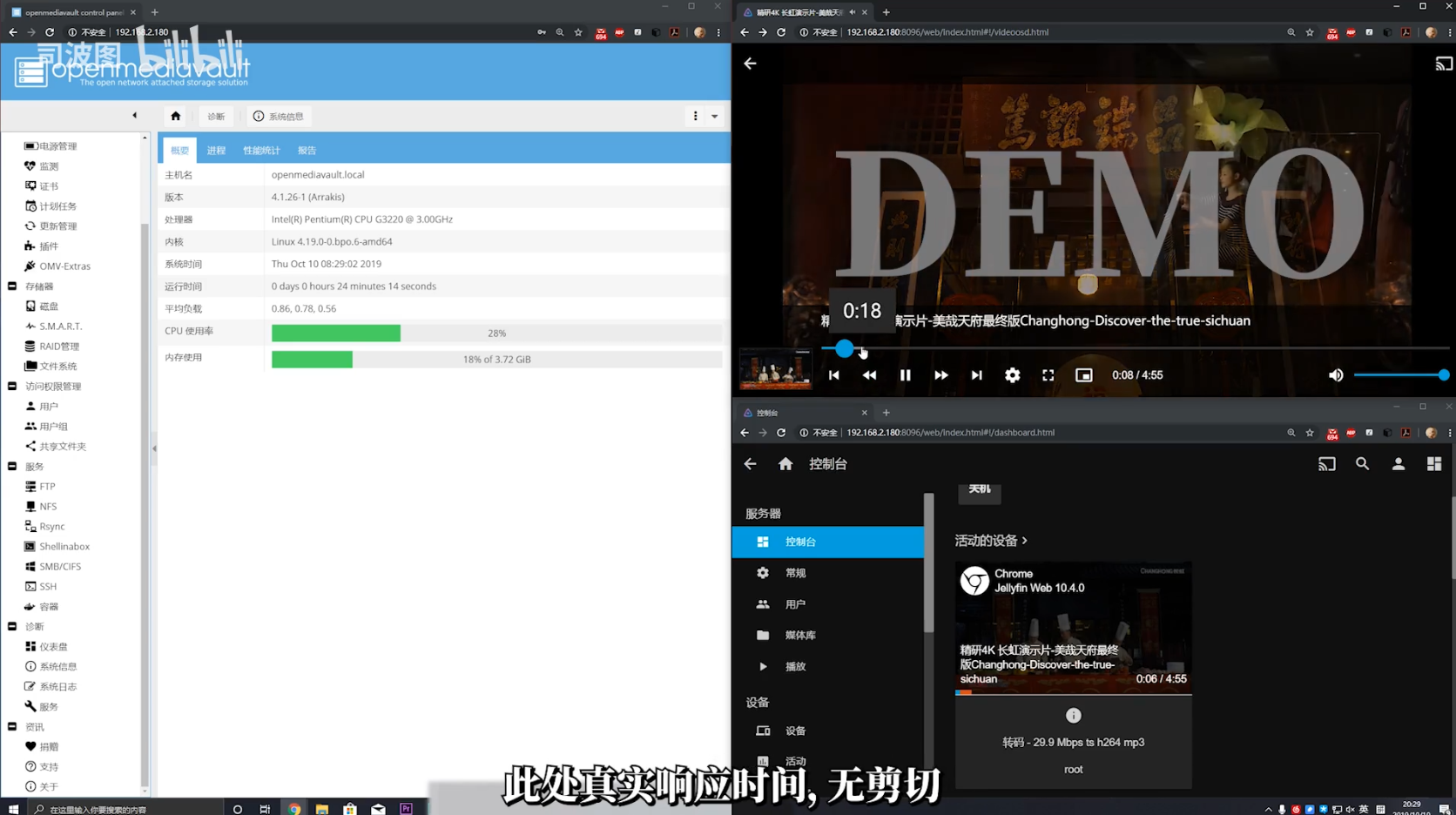Image resolution: width=1456 pixels, height=815 pixels.
Task: Toggle picture-in-picture mode in the player
Action: [x=1084, y=375]
